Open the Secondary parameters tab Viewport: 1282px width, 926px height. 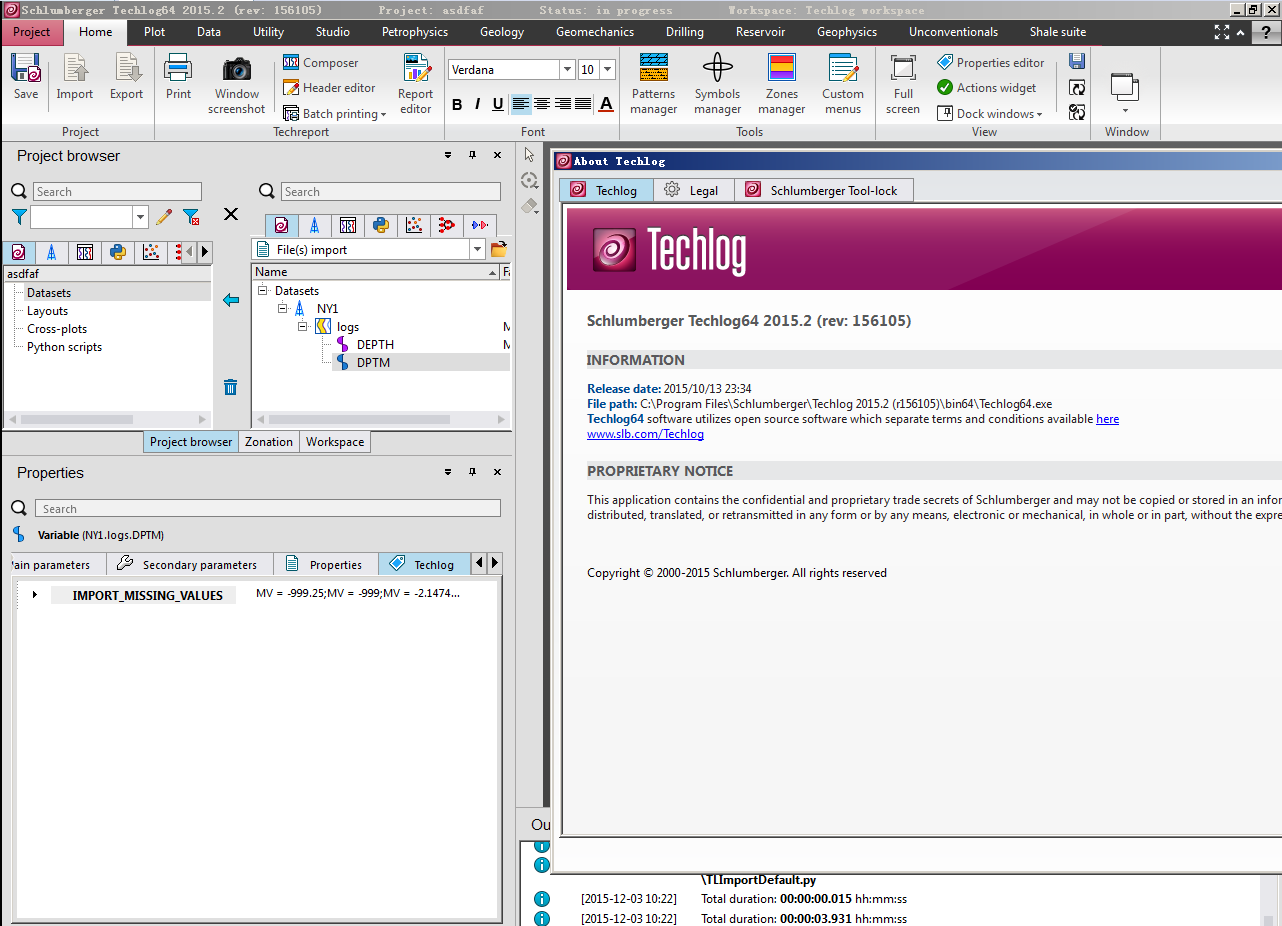[x=188, y=564]
